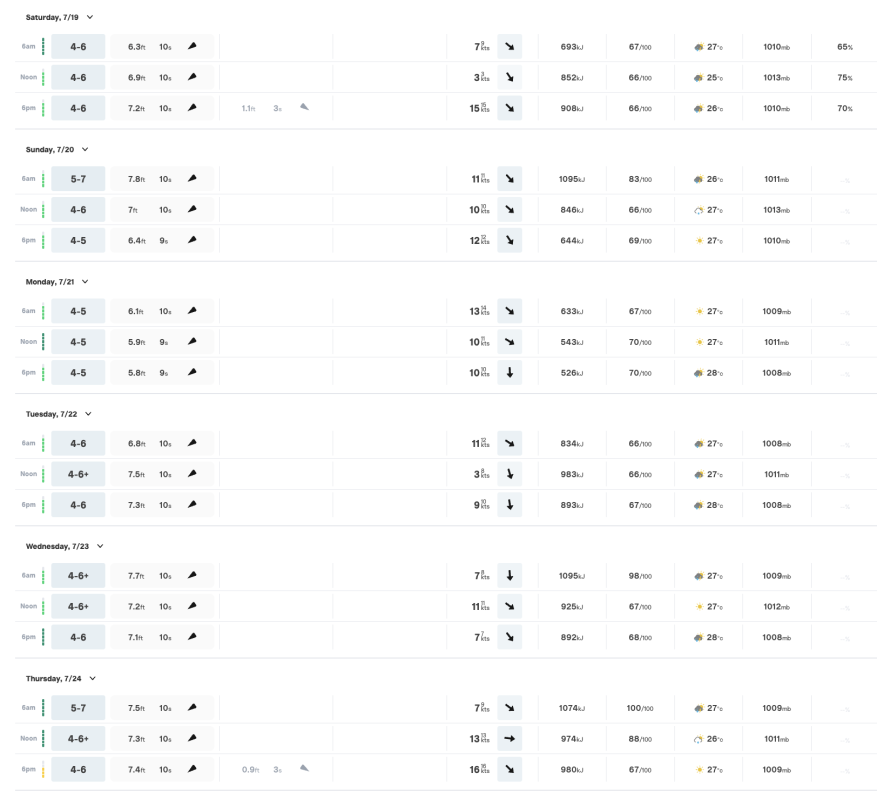
Task: Collapse the Saturday, 7/19 forecast section
Action: [x=89, y=17]
